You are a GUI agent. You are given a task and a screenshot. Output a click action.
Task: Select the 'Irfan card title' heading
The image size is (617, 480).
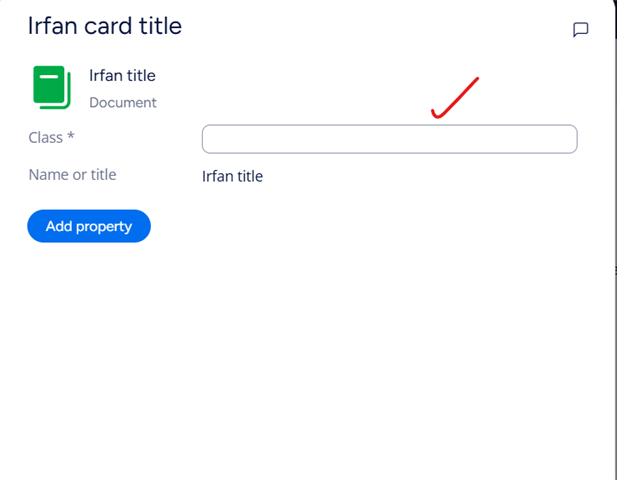coord(105,26)
